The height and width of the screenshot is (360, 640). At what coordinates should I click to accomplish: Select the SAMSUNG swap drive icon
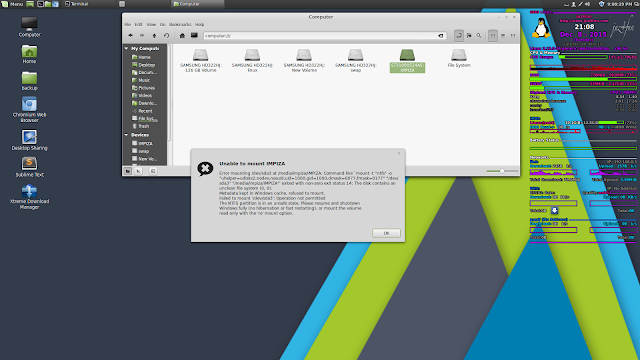point(356,61)
